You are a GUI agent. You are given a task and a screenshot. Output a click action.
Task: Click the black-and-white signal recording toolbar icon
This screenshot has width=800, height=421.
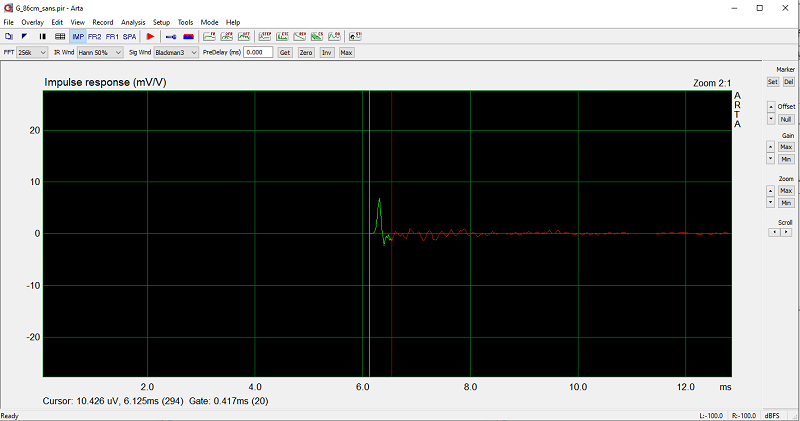(24, 36)
